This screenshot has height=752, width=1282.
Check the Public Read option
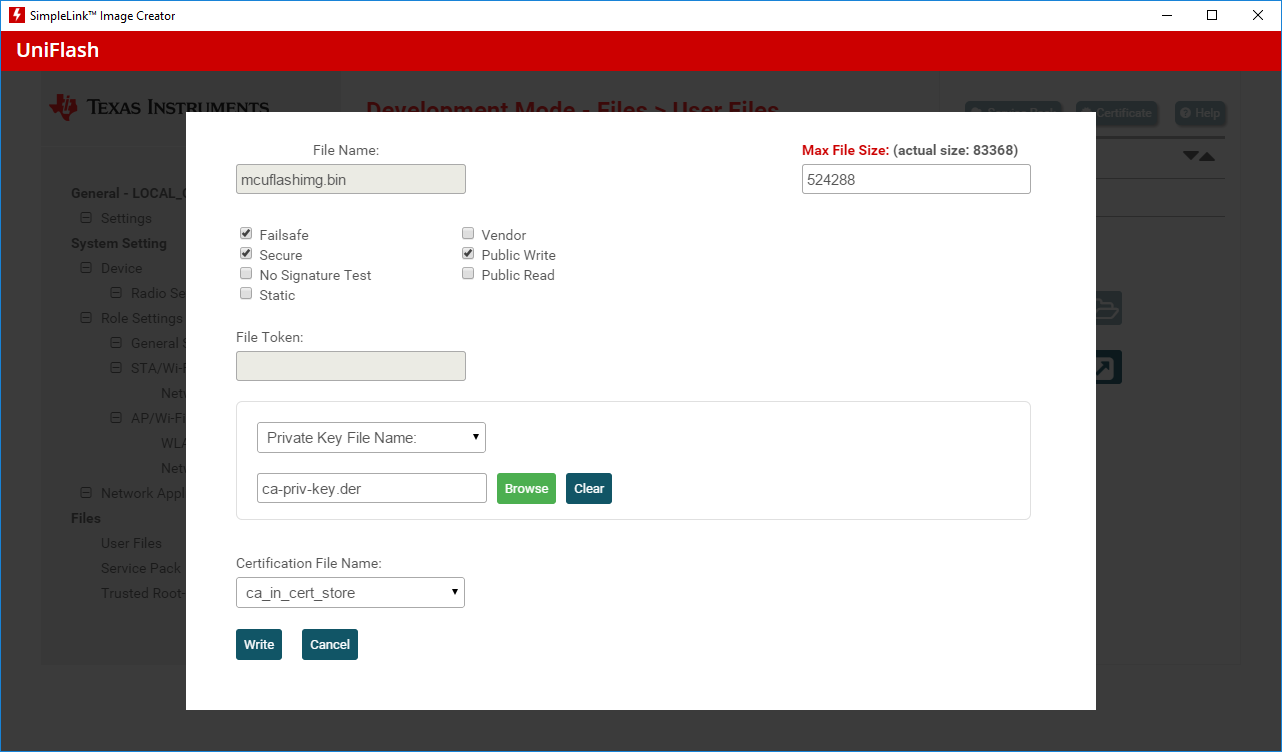tap(468, 273)
